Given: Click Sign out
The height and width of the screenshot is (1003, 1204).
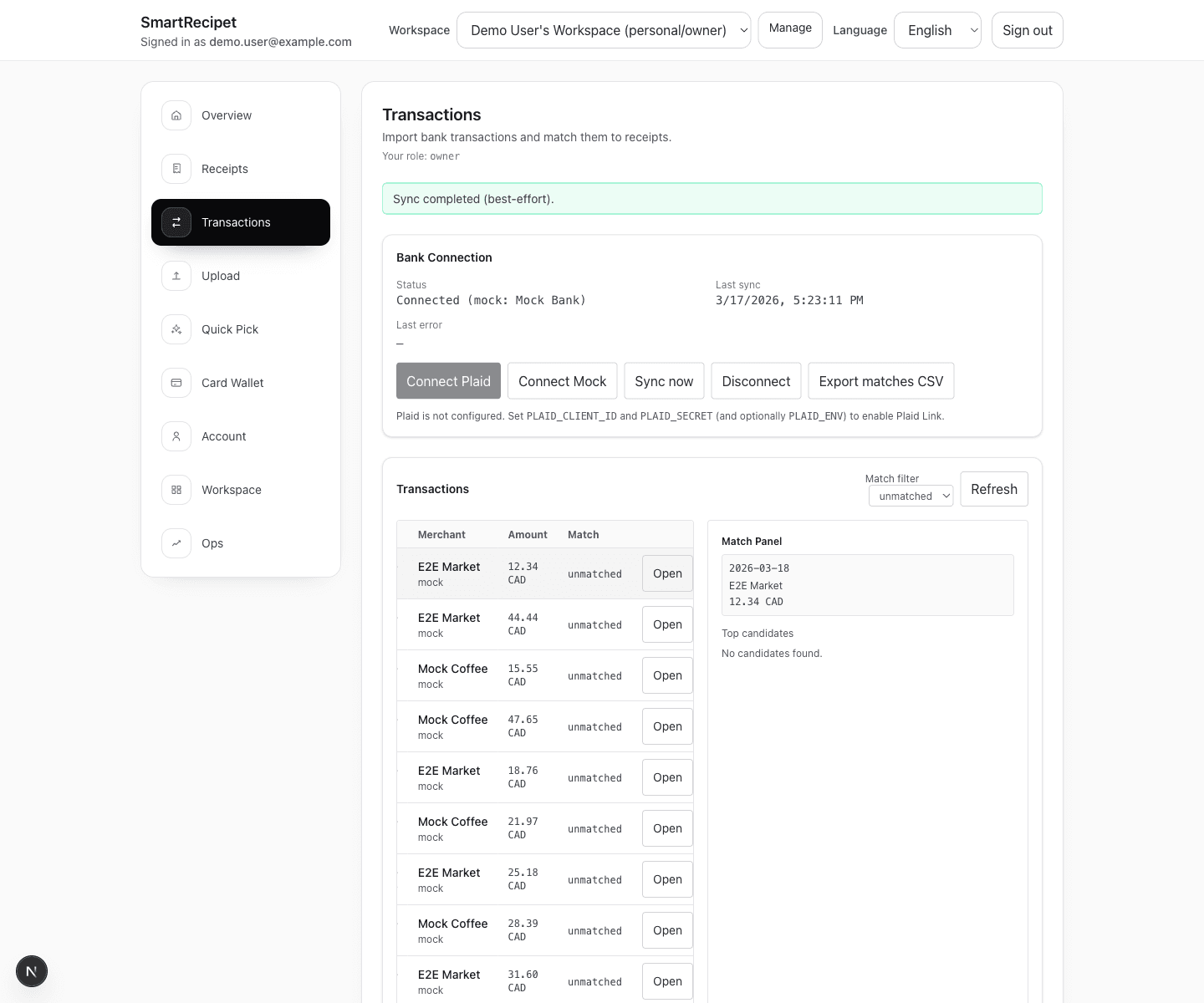Looking at the screenshot, I should coord(1027,30).
